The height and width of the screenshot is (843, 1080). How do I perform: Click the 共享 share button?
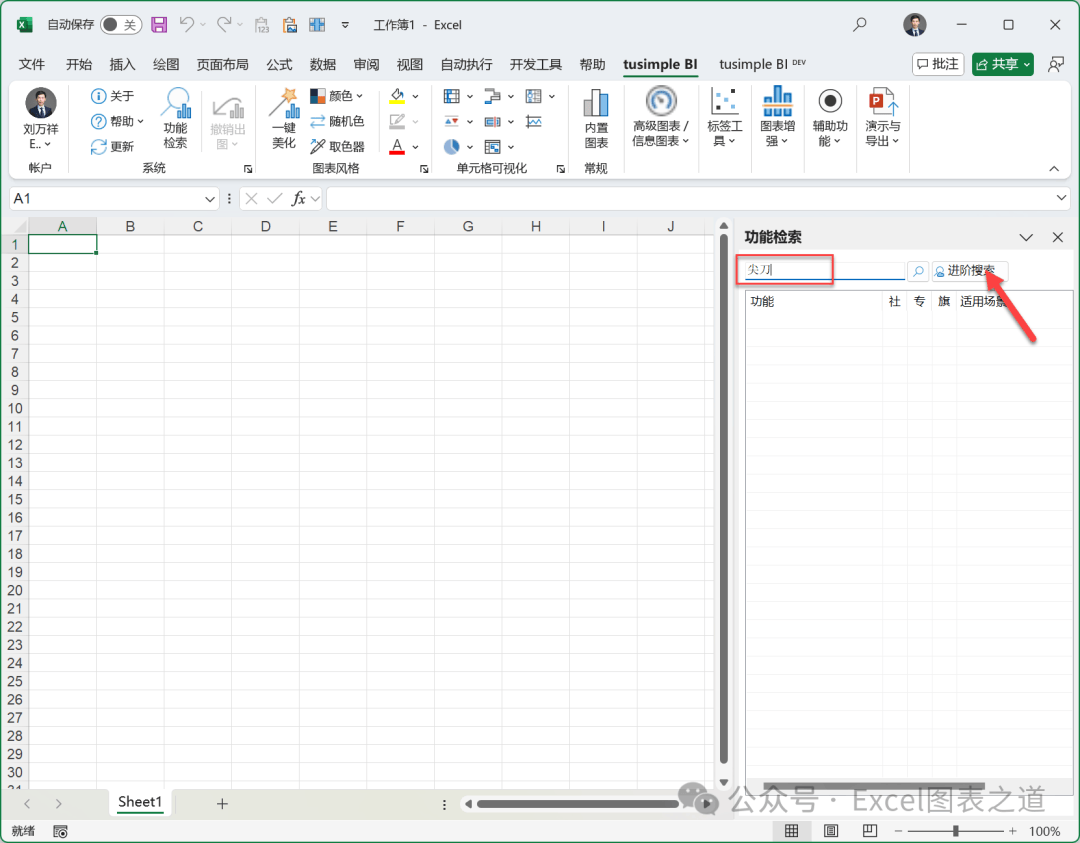pos(1002,64)
